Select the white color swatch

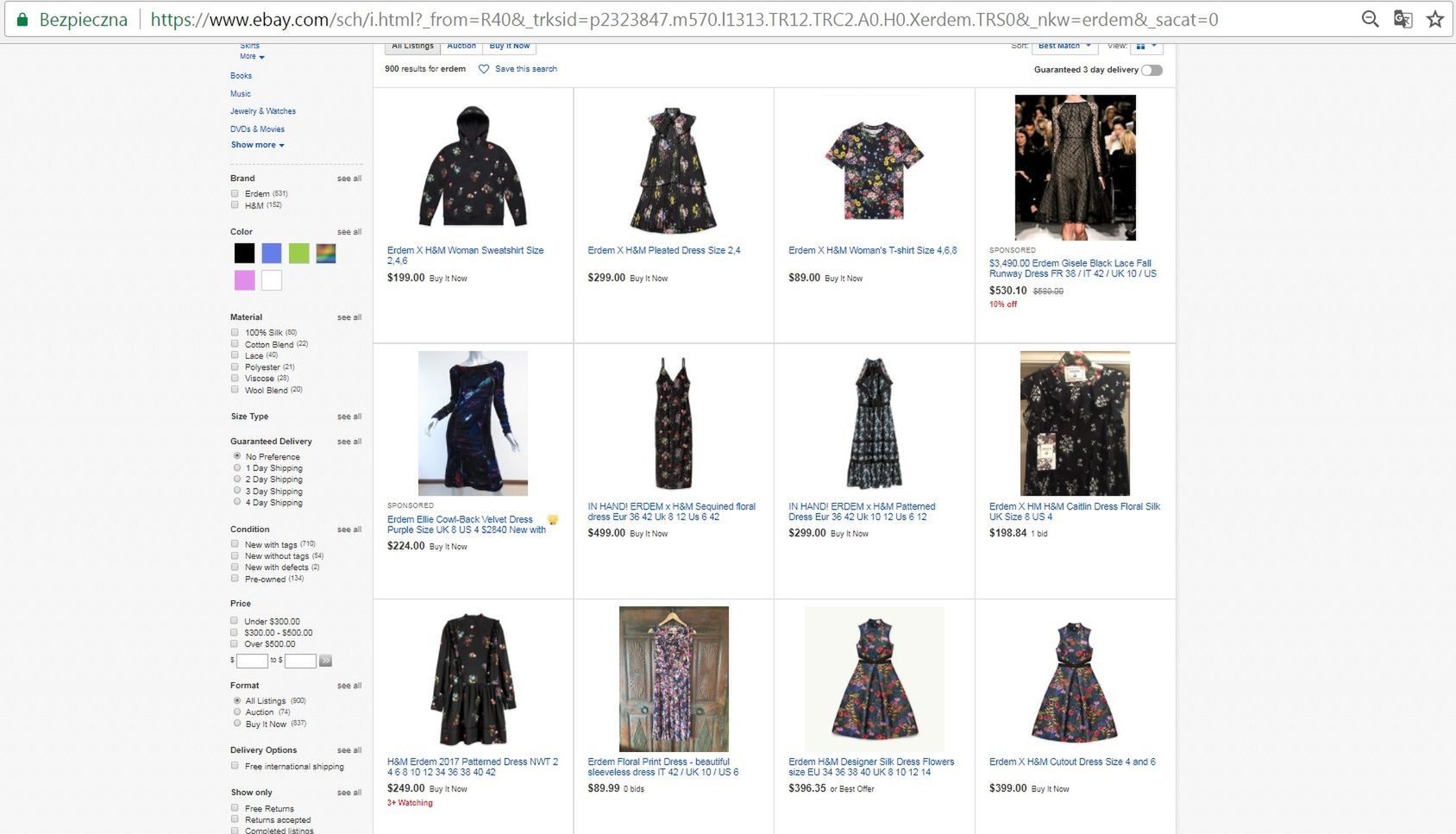click(x=272, y=280)
